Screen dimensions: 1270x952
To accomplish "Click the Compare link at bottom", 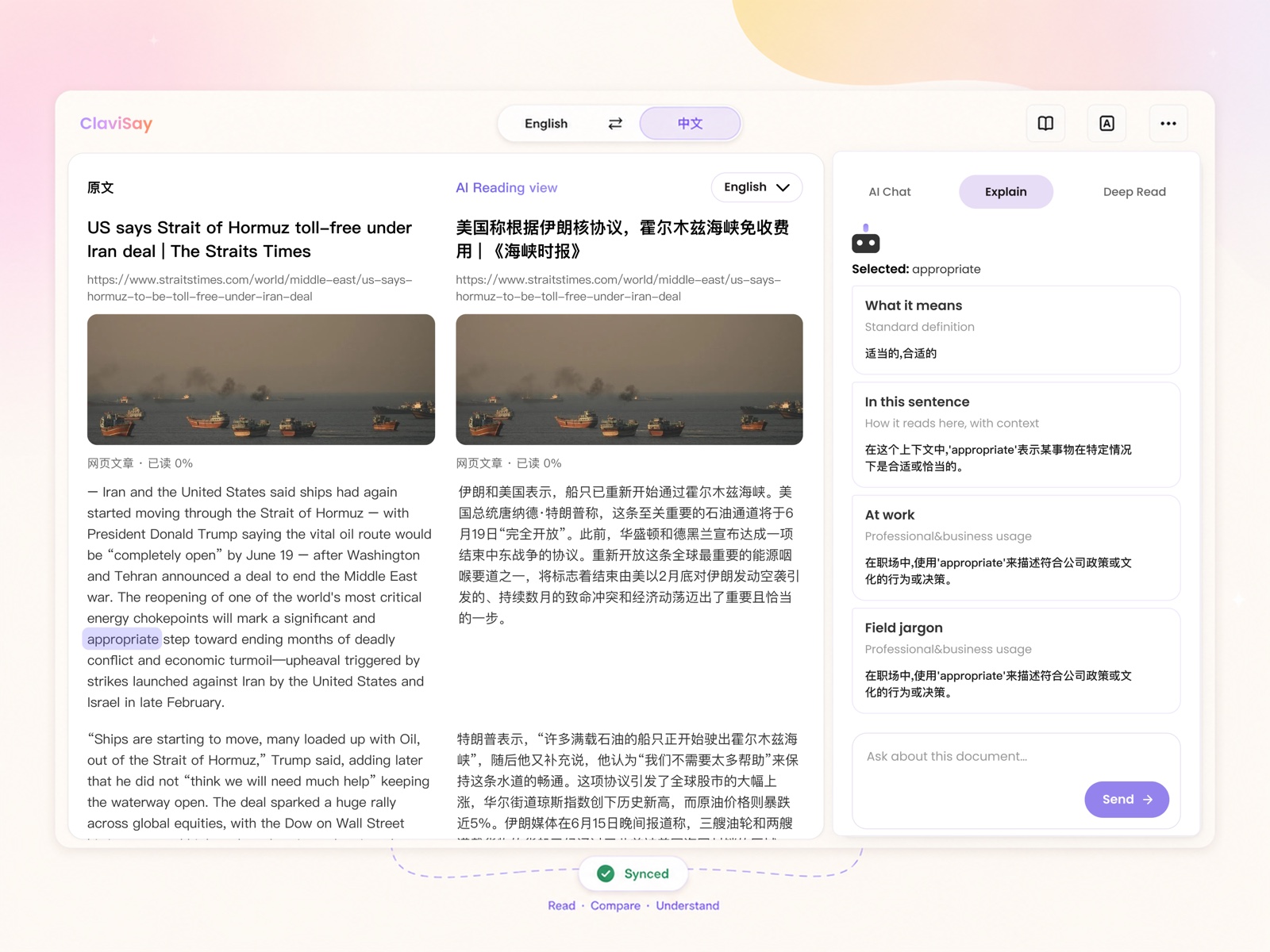I will 615,906.
